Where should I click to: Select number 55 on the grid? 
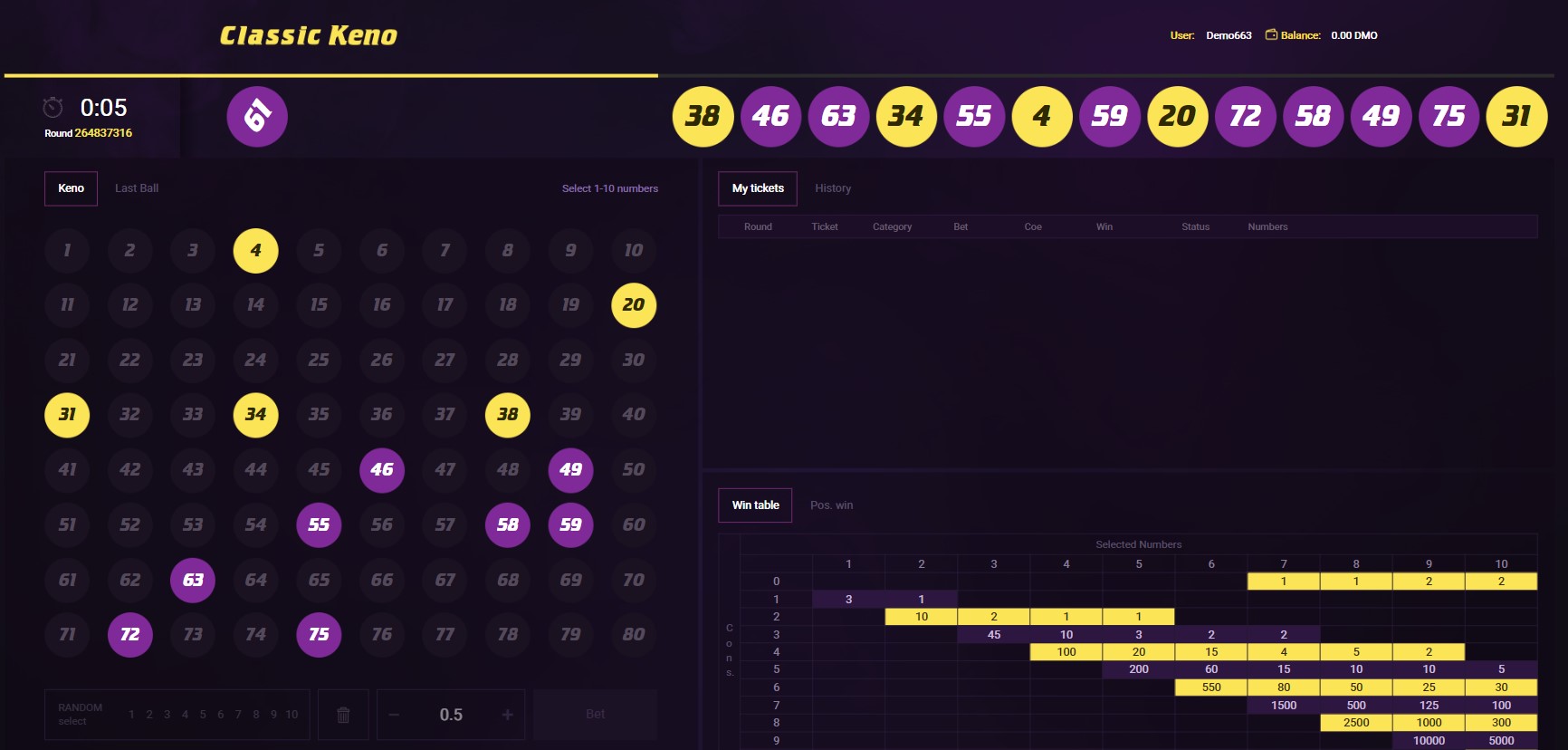coord(319,524)
